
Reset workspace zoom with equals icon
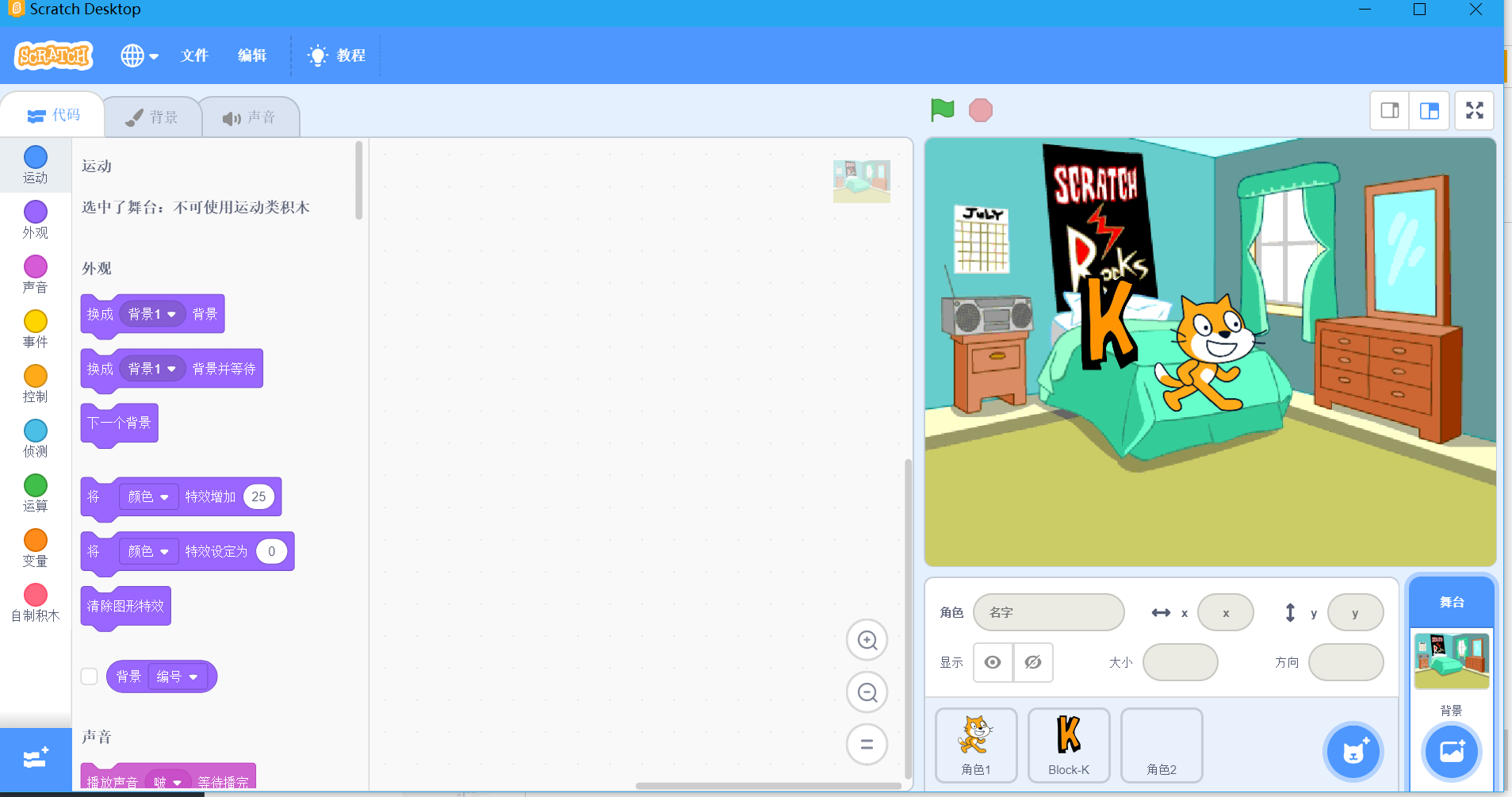867,745
